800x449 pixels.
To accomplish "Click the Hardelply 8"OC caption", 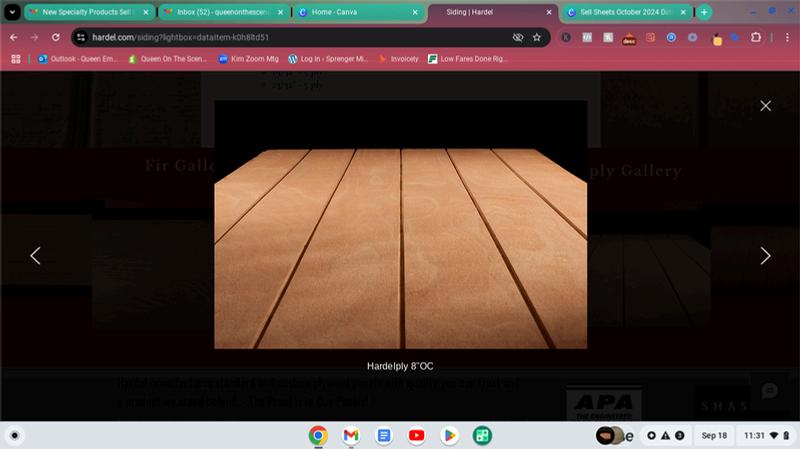I will click(x=400, y=366).
